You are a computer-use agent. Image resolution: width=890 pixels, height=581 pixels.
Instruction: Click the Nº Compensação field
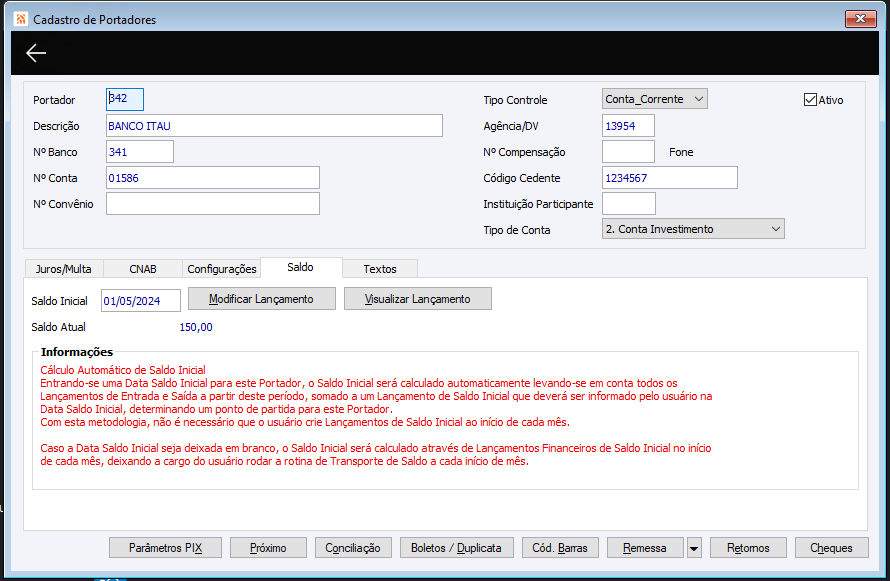(x=628, y=151)
